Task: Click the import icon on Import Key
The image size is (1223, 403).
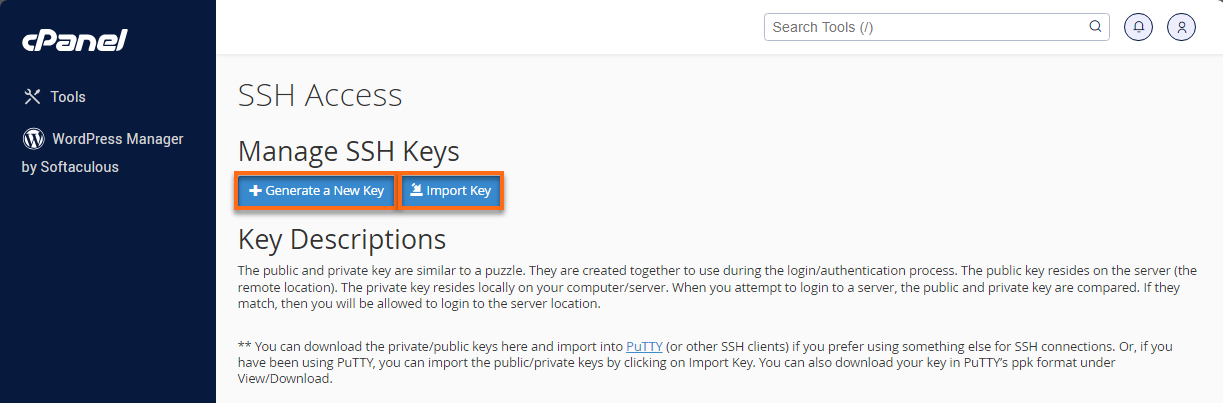Action: pyautogui.click(x=416, y=191)
